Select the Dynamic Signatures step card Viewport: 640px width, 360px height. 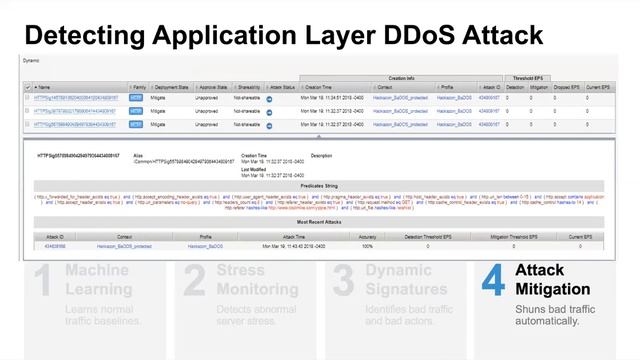pos(396,310)
